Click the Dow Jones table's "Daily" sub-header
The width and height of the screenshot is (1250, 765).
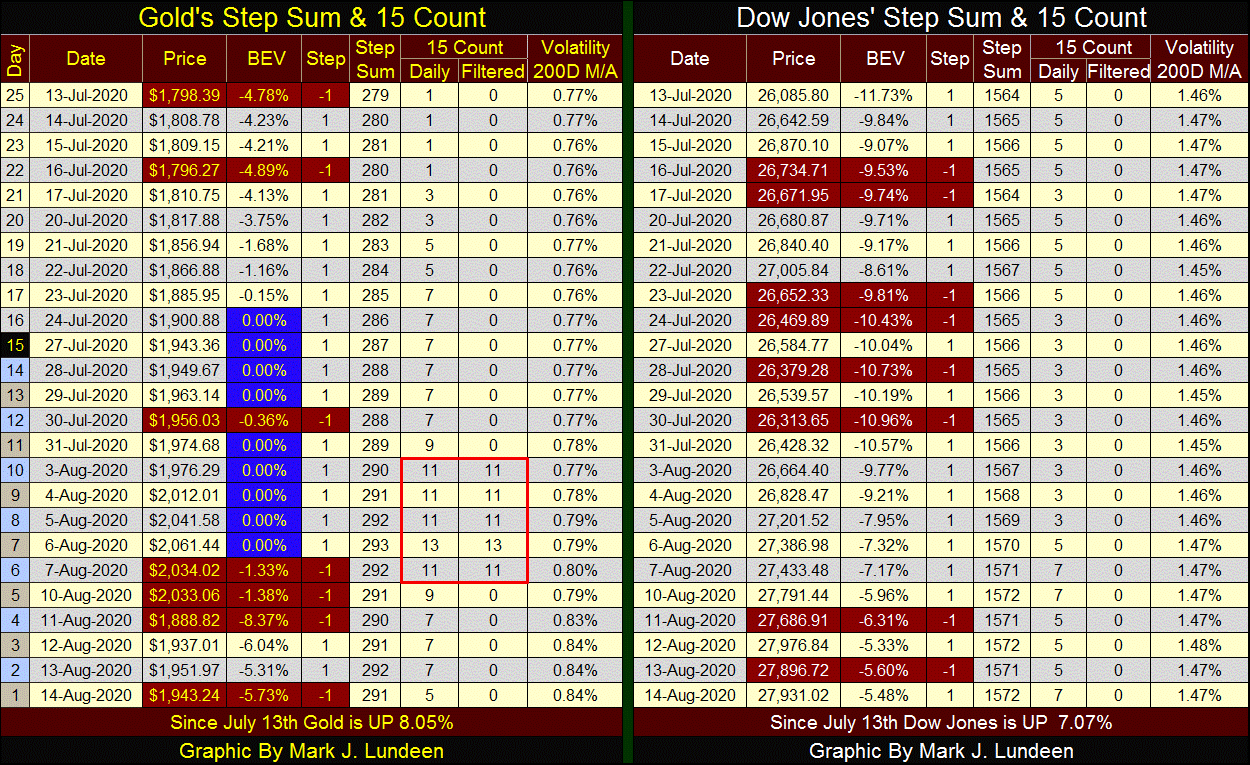(1058, 71)
